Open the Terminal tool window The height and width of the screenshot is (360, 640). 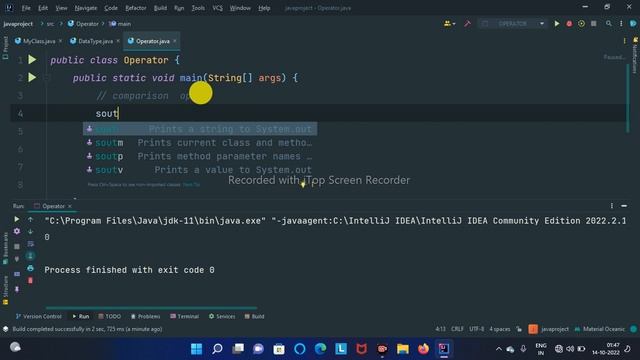point(184,316)
